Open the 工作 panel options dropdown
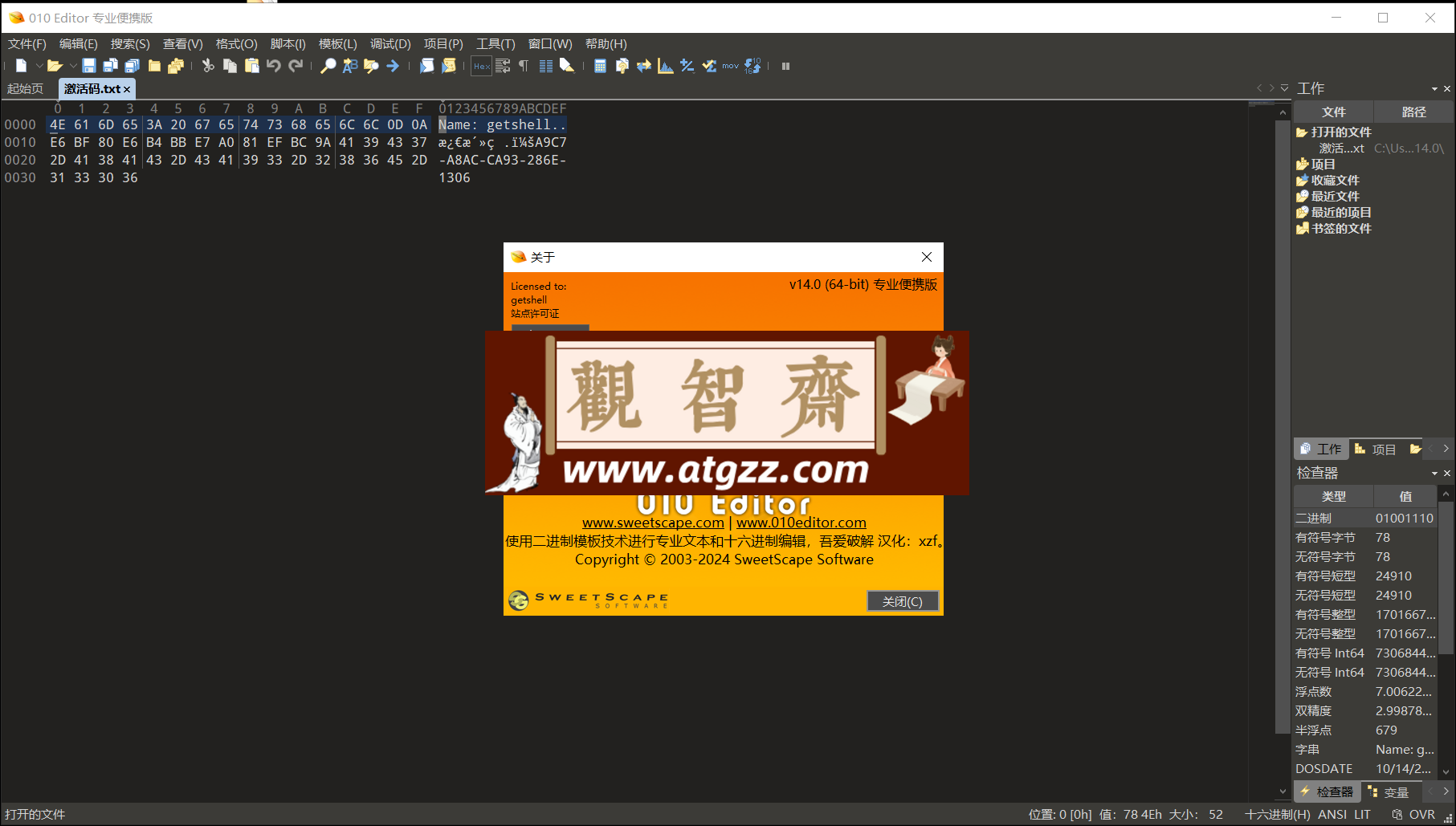Image resolution: width=1456 pixels, height=826 pixels. point(1434,88)
